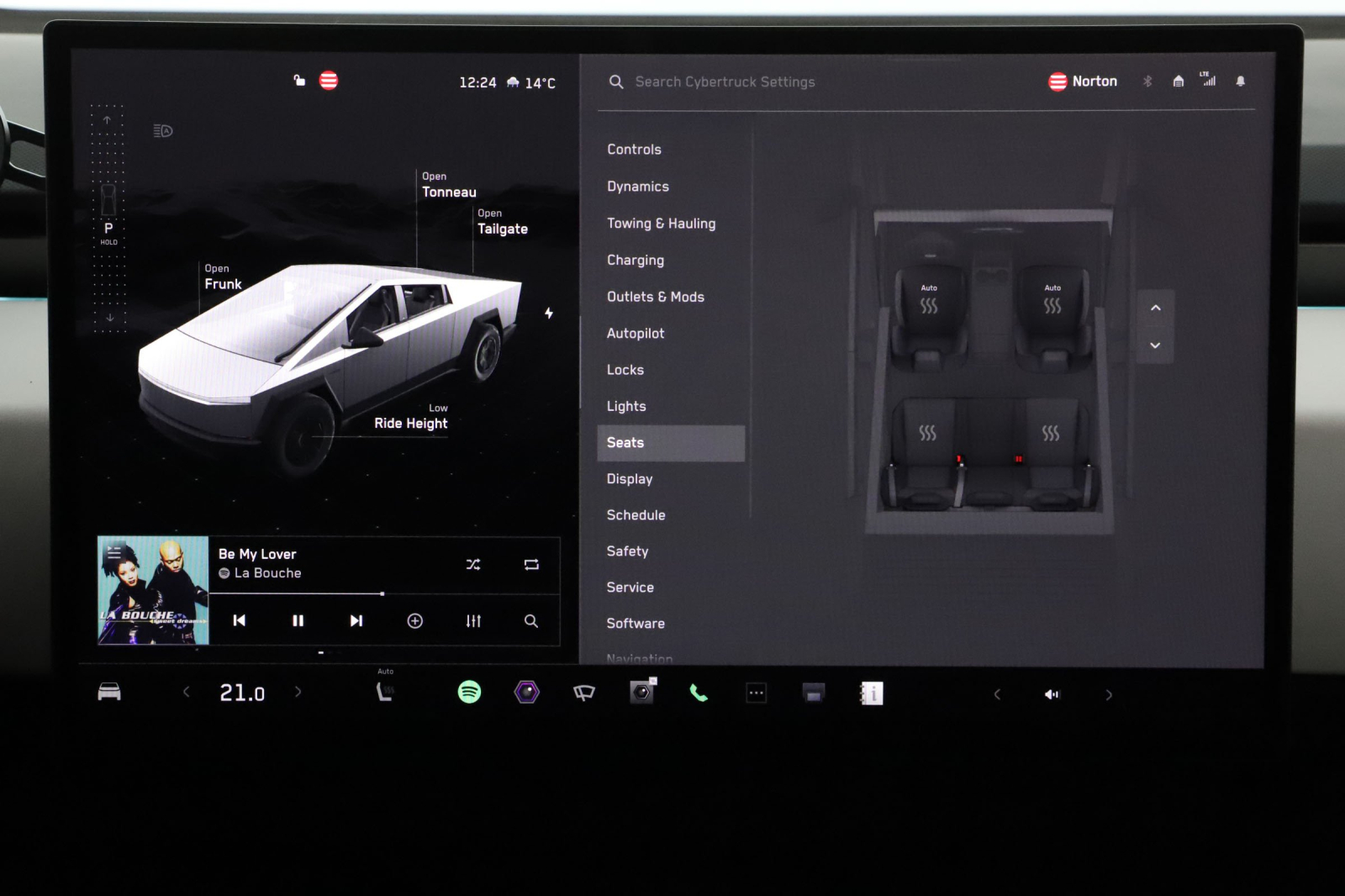Open the phone app icon
Screen dimensions: 1345x896
pos(698,692)
